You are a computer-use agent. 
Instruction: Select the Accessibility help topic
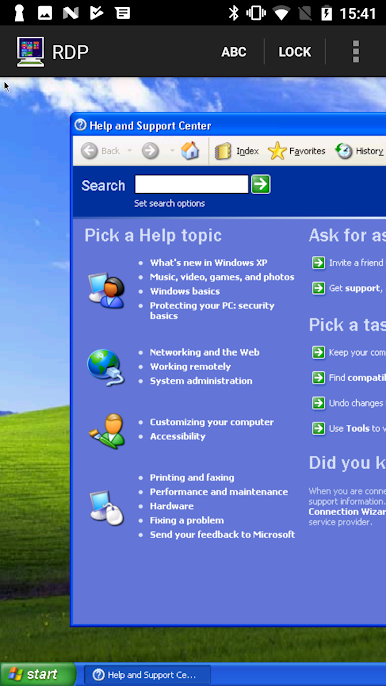pos(178,437)
